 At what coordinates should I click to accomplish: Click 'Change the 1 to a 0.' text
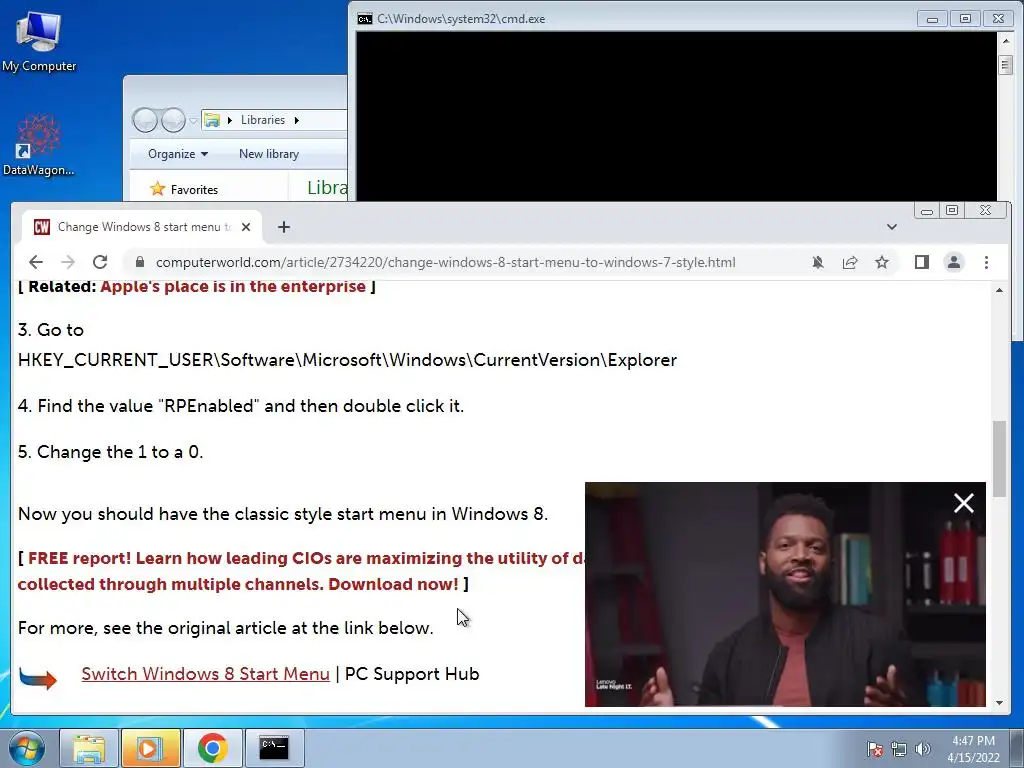120,452
